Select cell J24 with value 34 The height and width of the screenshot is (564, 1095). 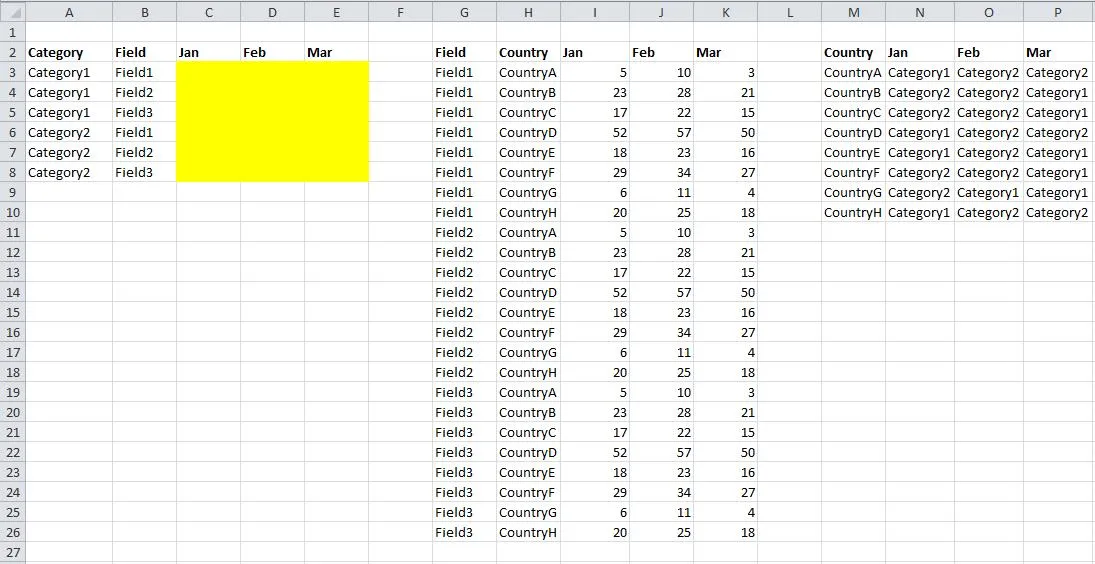(661, 492)
